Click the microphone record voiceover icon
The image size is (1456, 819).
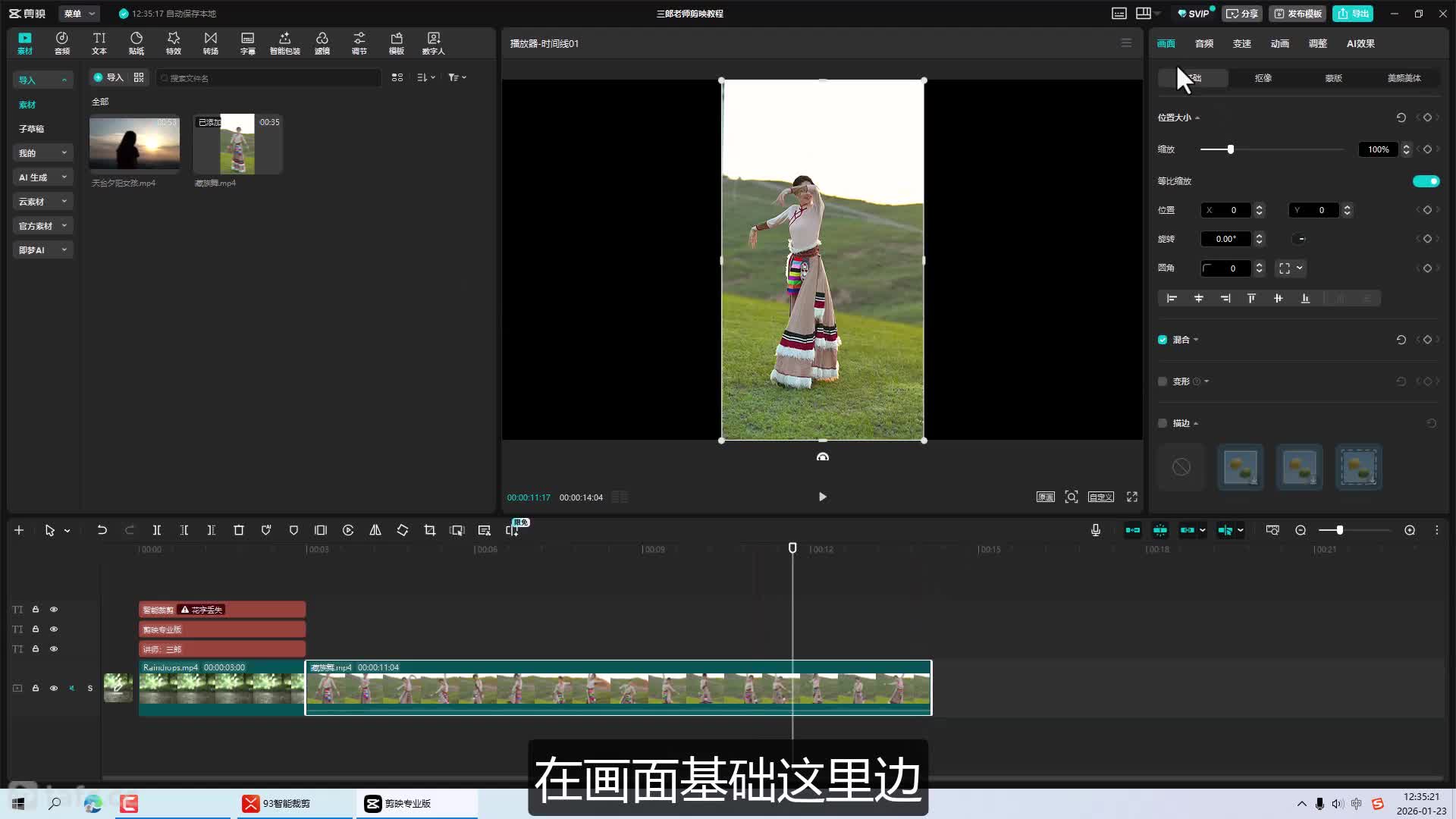[1095, 530]
